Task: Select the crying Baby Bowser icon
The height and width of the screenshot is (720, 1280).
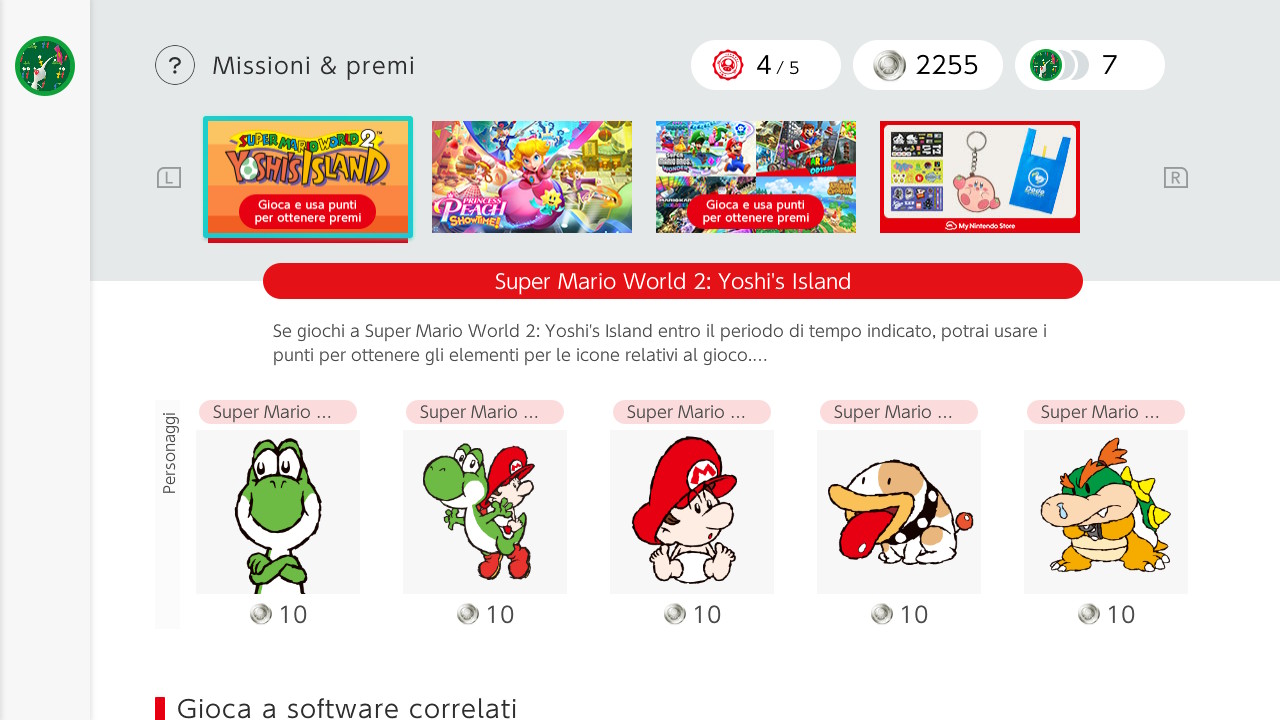Action: click(x=1106, y=512)
